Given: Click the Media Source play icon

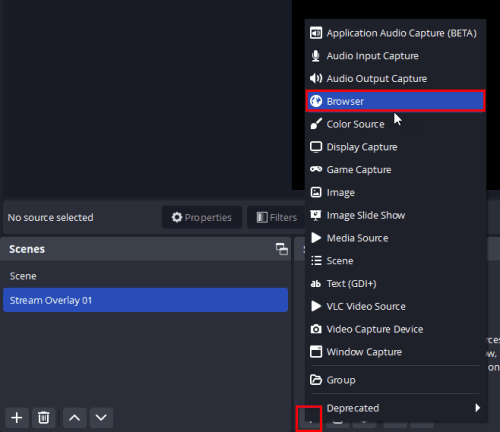Looking at the screenshot, I should pos(316,238).
